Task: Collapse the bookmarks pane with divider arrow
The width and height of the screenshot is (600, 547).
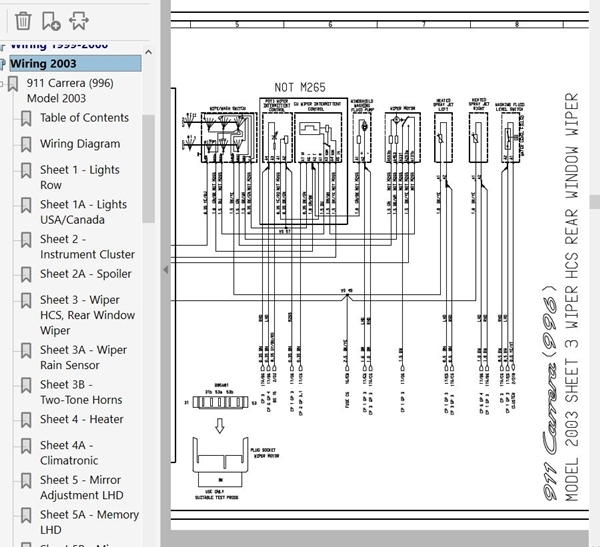Action: tap(165, 269)
